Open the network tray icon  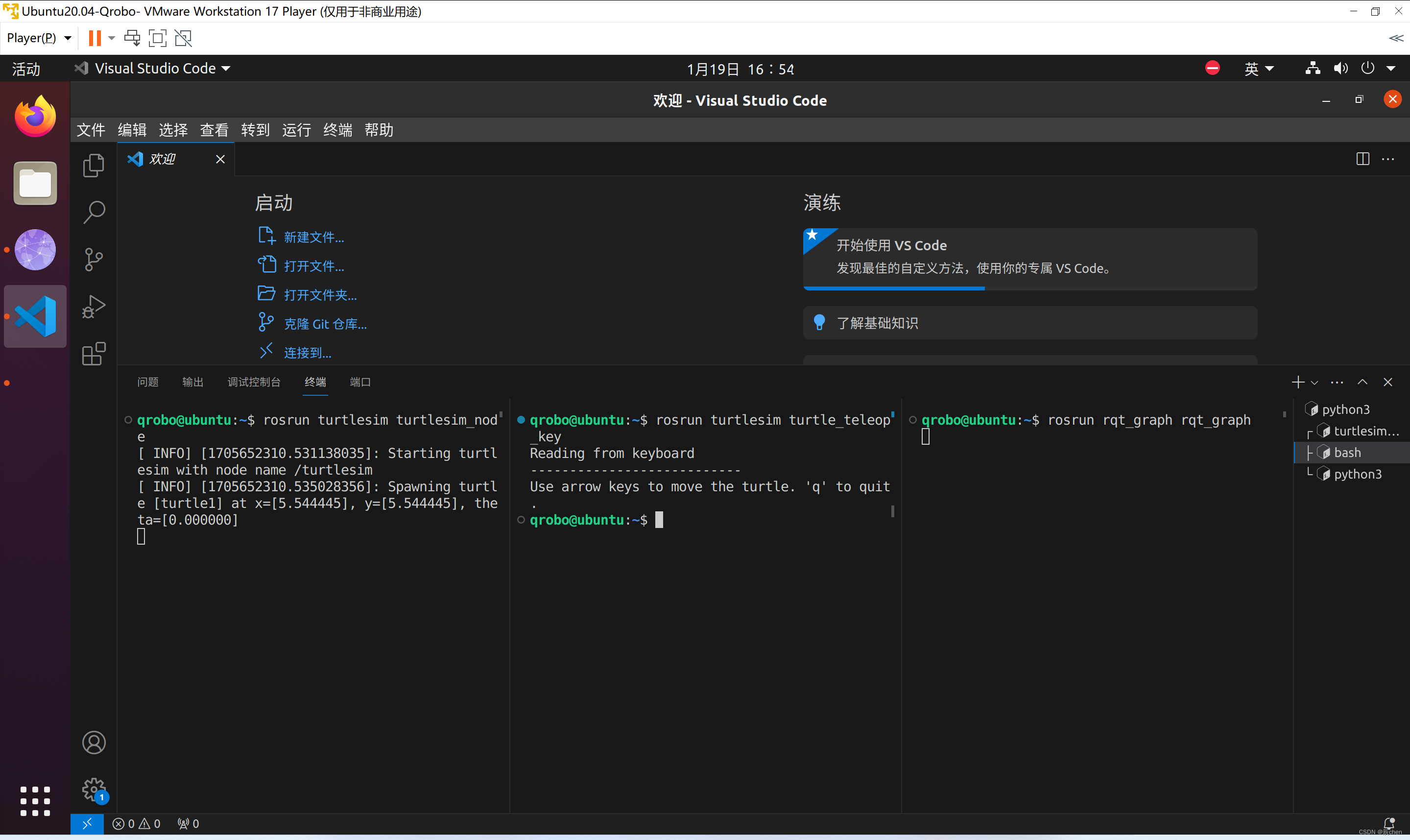[1313, 69]
